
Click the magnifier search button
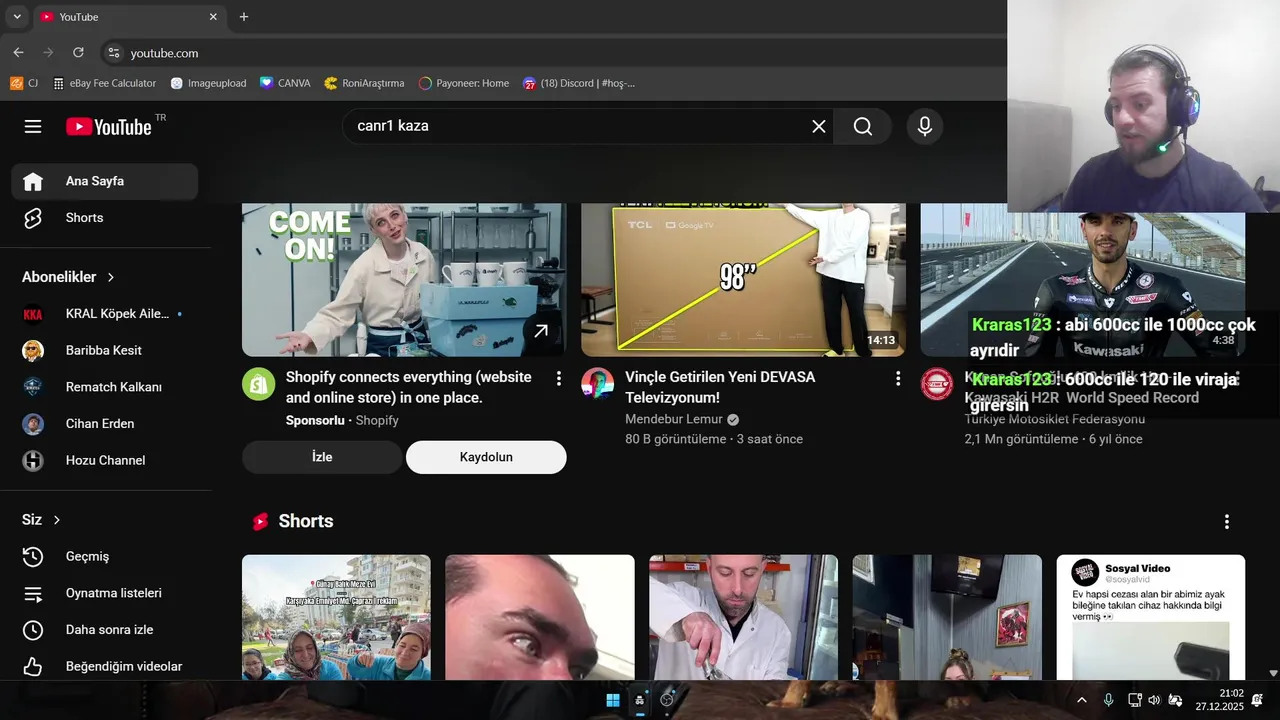click(863, 126)
